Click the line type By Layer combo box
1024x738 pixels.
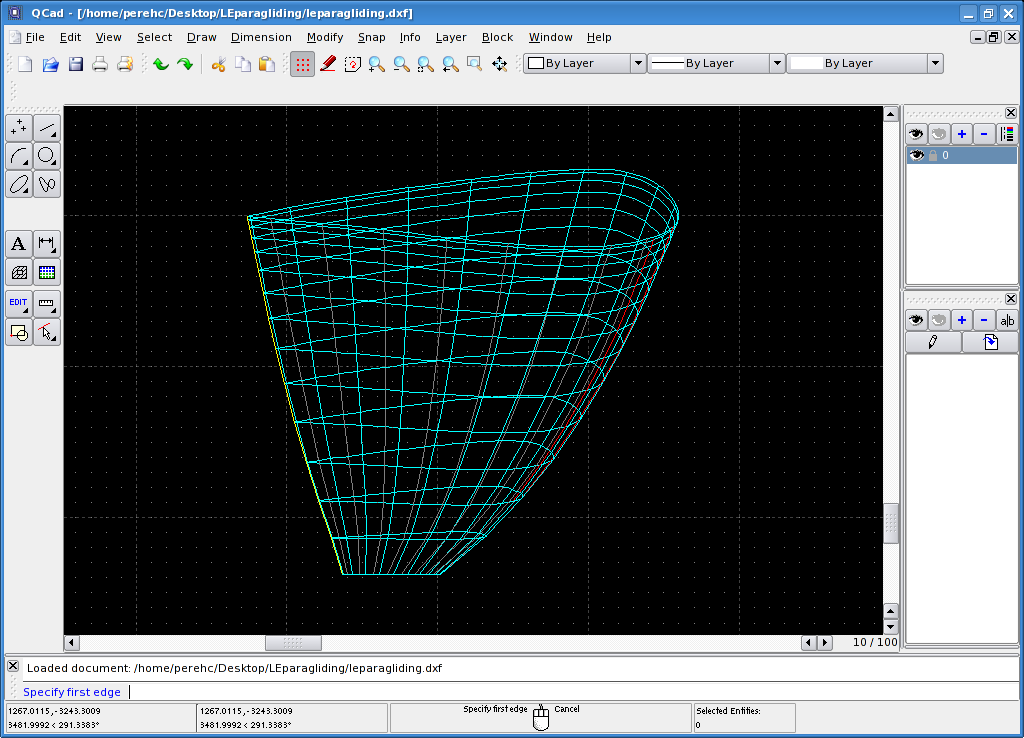865,63
